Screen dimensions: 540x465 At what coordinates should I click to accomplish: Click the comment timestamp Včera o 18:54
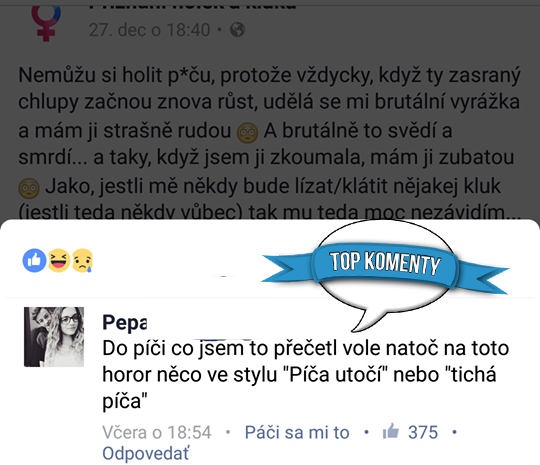157,432
